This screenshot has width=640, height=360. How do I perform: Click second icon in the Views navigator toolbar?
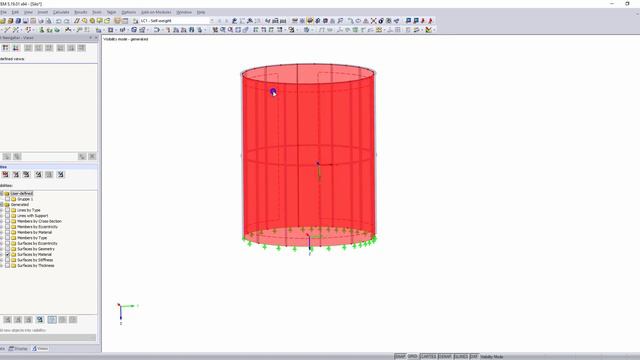[16, 48]
